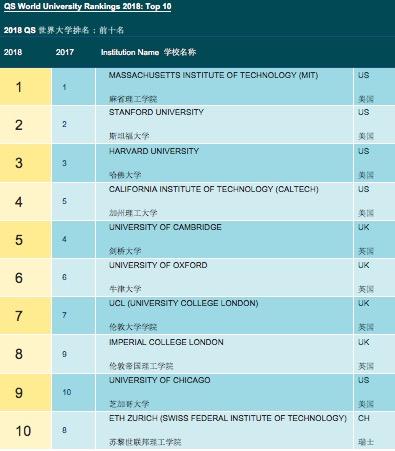Select the 2018 column header

[13, 52]
